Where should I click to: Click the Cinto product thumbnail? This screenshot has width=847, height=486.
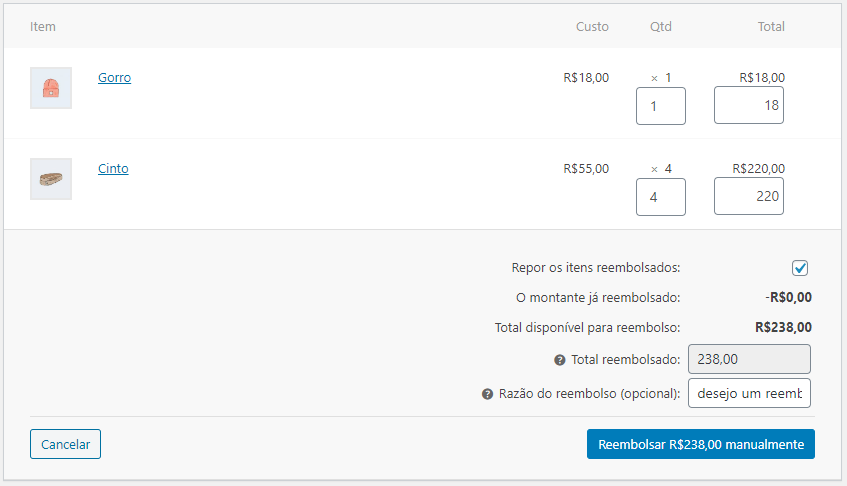pyautogui.click(x=50, y=179)
